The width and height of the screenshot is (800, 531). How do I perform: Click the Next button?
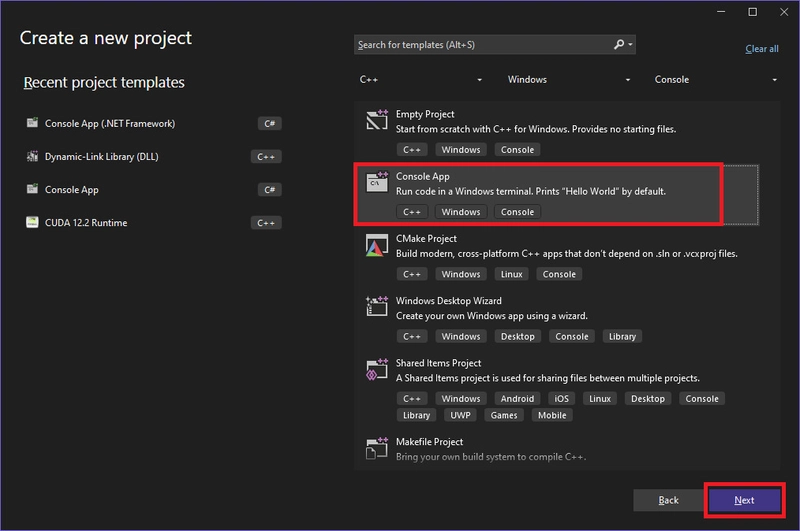click(x=744, y=500)
